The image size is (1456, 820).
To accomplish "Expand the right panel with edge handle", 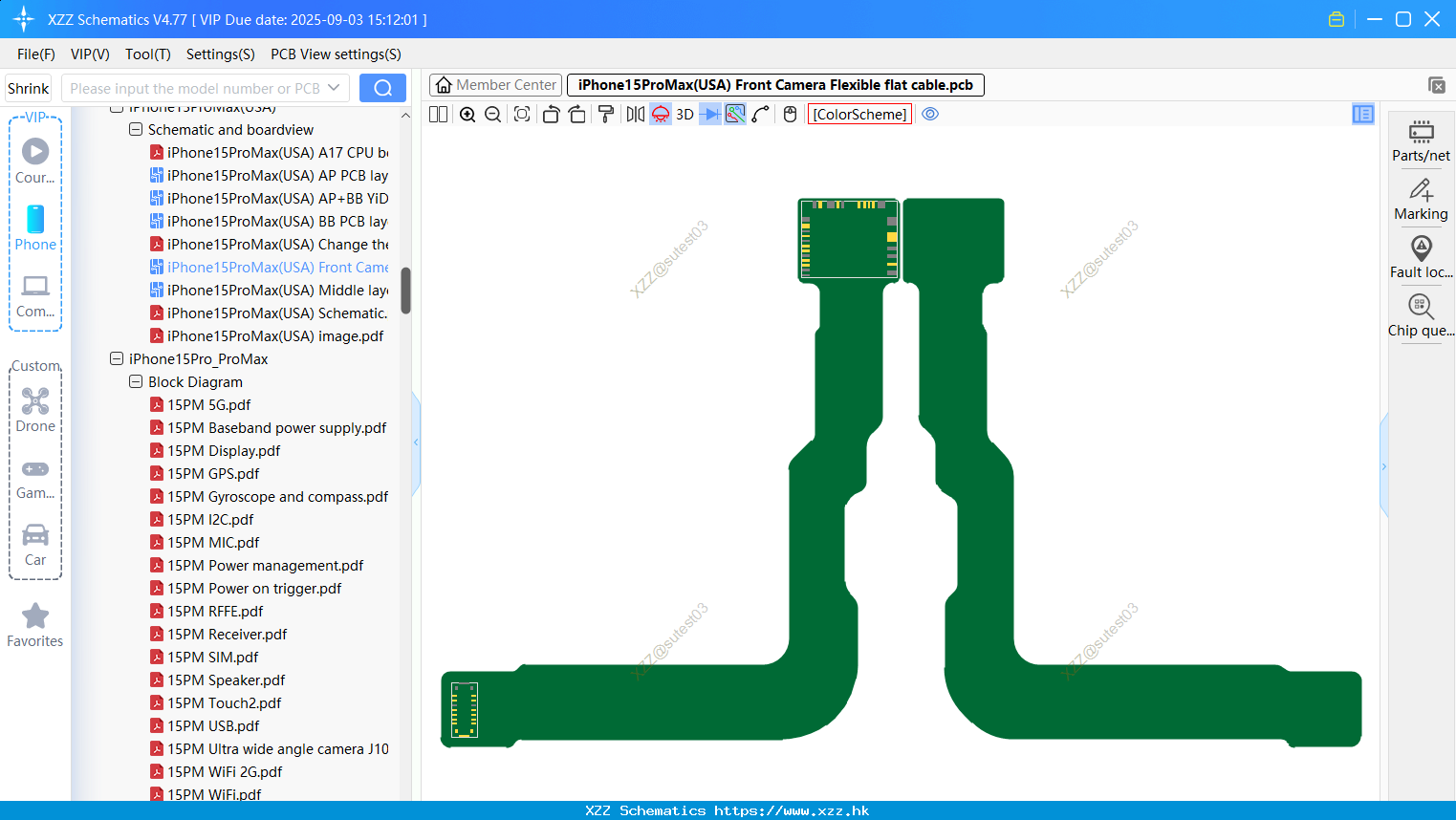I will [x=1383, y=466].
